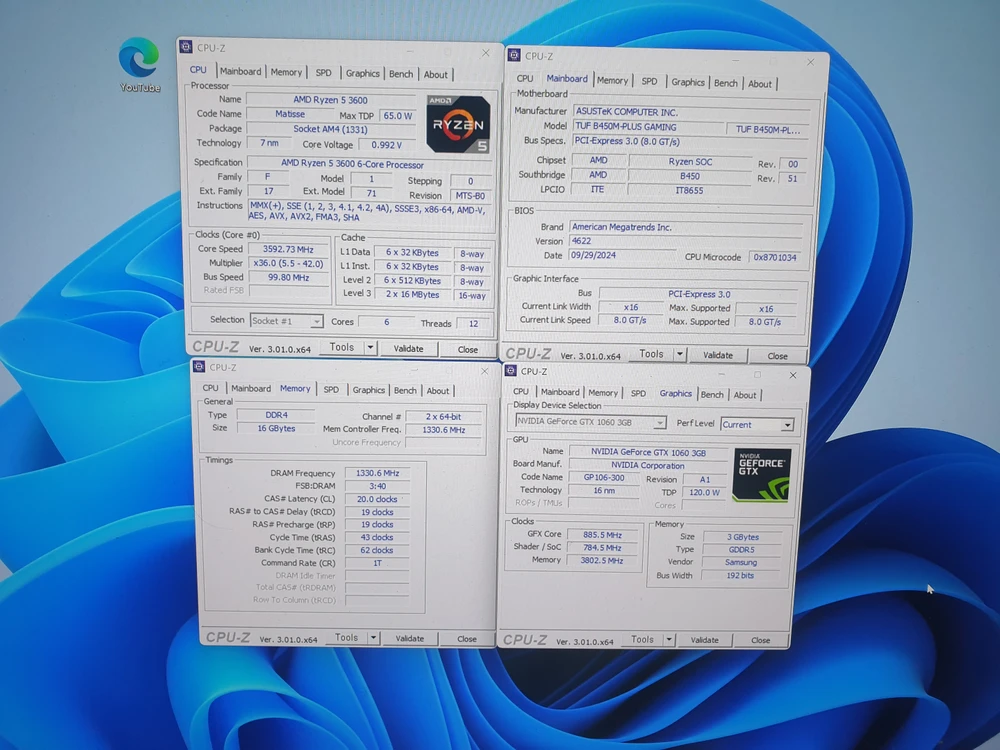This screenshot has height=750, width=1000.
Task: Click the processor name field AMD Ryzen 5 3600
Action: 330,99
